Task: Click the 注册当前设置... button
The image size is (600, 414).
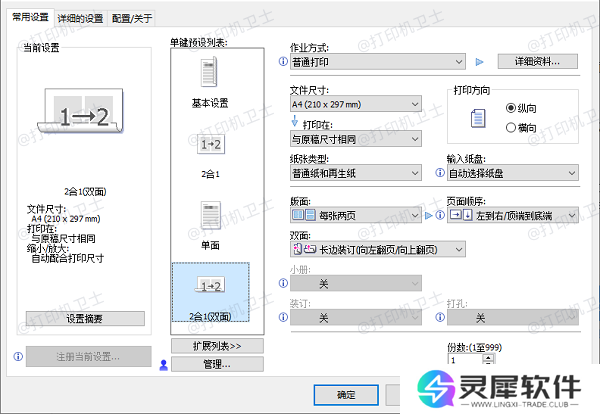Action: [x=88, y=357]
